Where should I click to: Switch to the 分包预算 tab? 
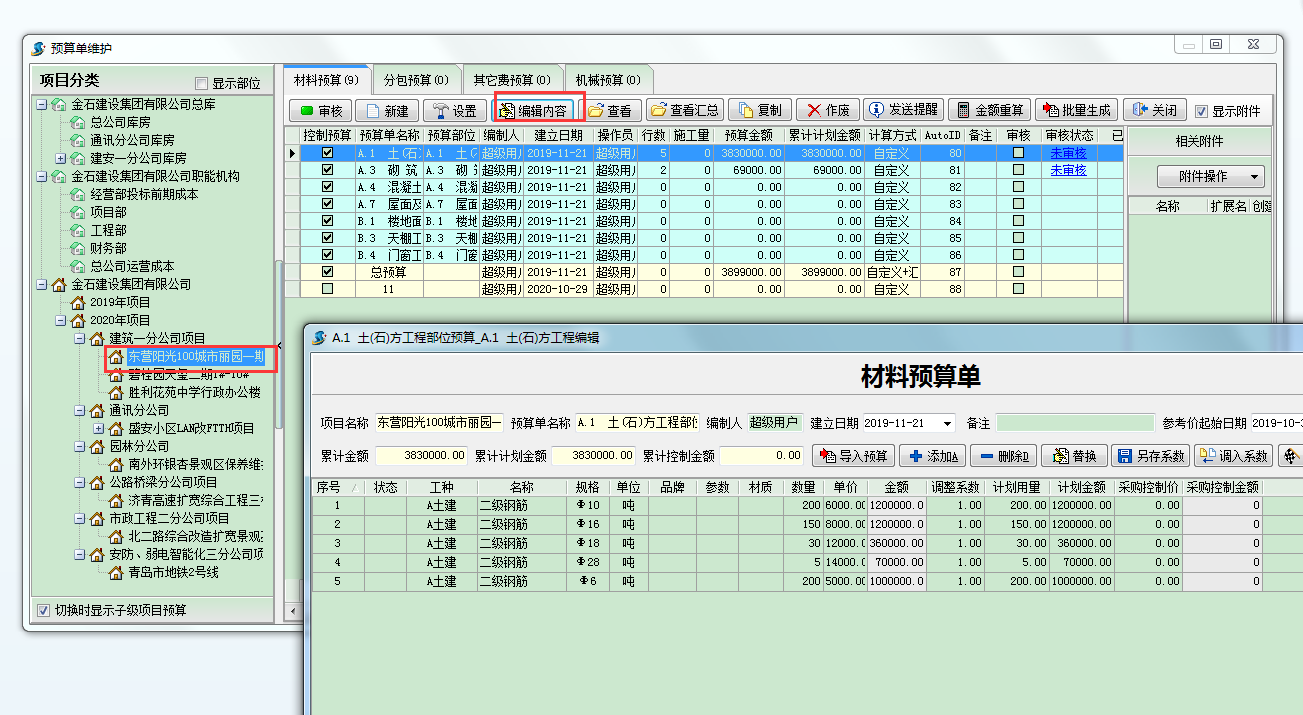pyautogui.click(x=415, y=80)
